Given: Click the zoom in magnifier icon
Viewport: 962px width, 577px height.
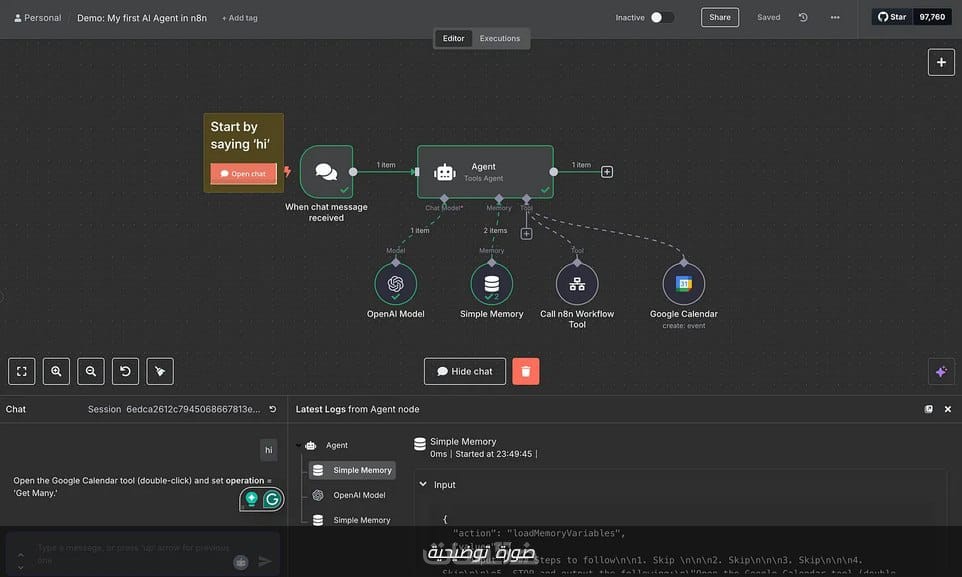Looking at the screenshot, I should tap(56, 371).
